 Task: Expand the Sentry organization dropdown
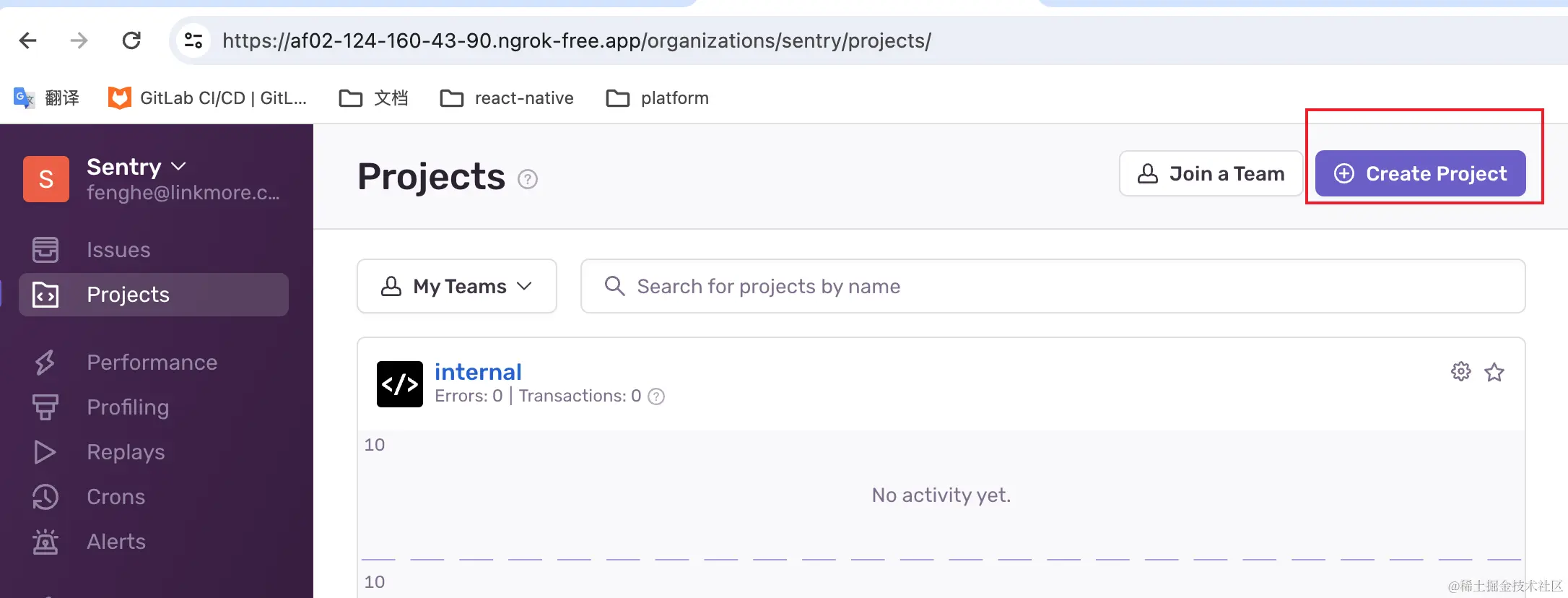[x=136, y=167]
